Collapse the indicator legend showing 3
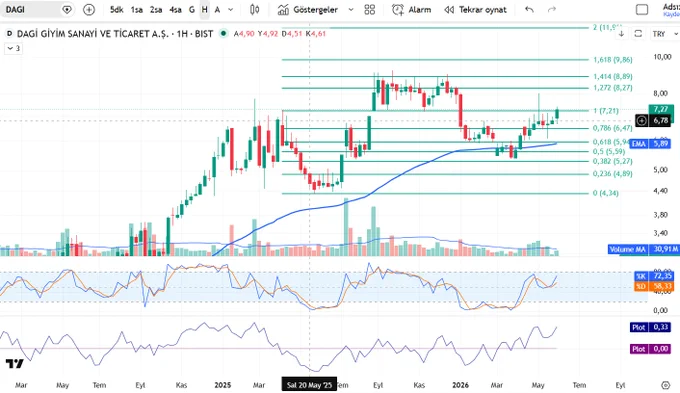The image size is (680, 393). (x=13, y=48)
